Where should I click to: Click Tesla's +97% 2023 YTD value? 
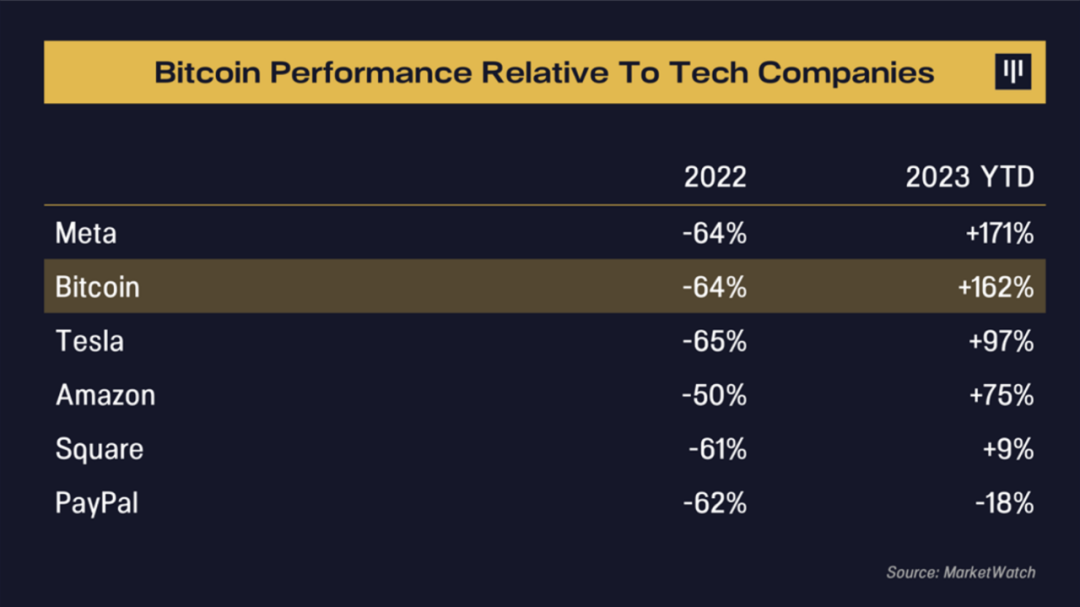tap(1000, 341)
